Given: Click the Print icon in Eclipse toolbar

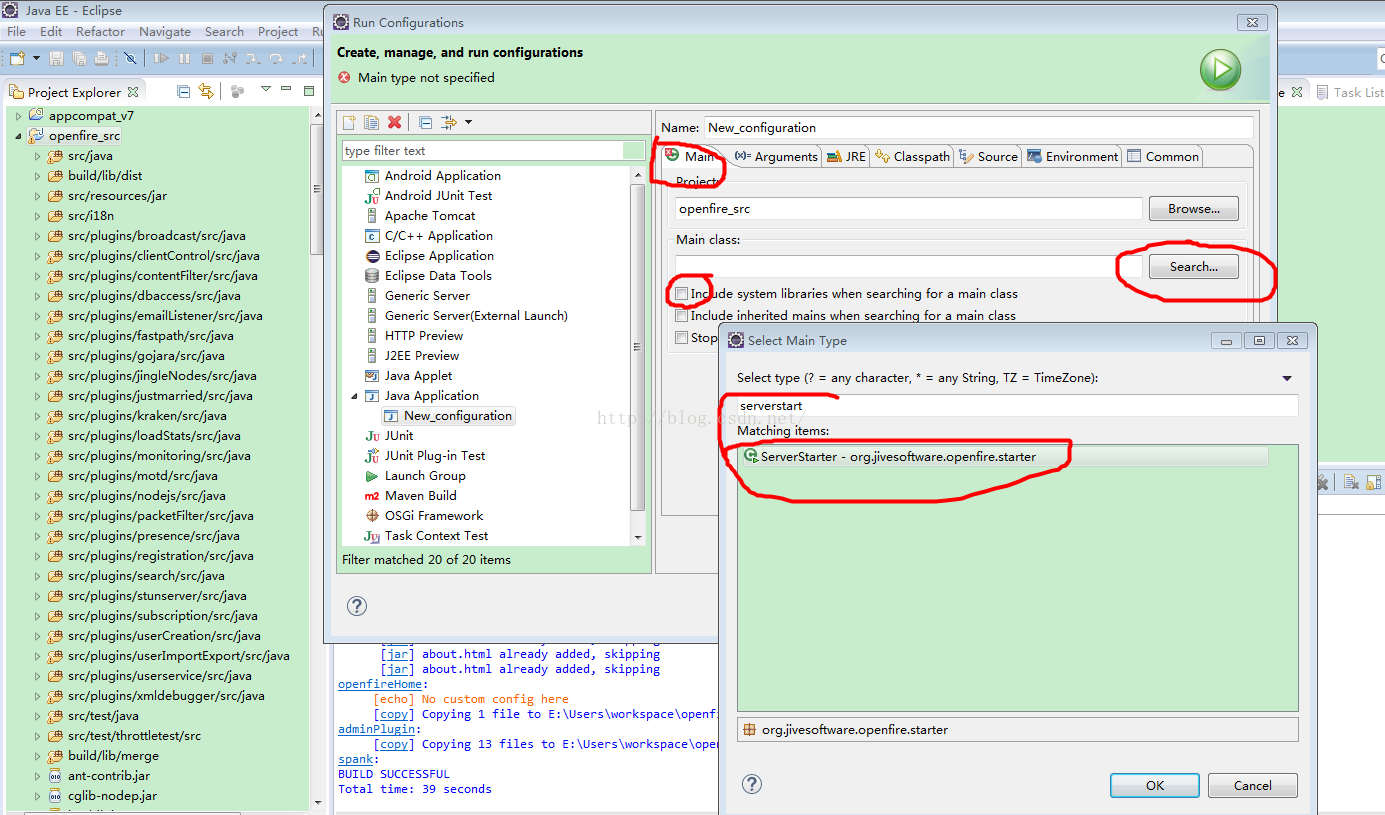Looking at the screenshot, I should (101, 59).
